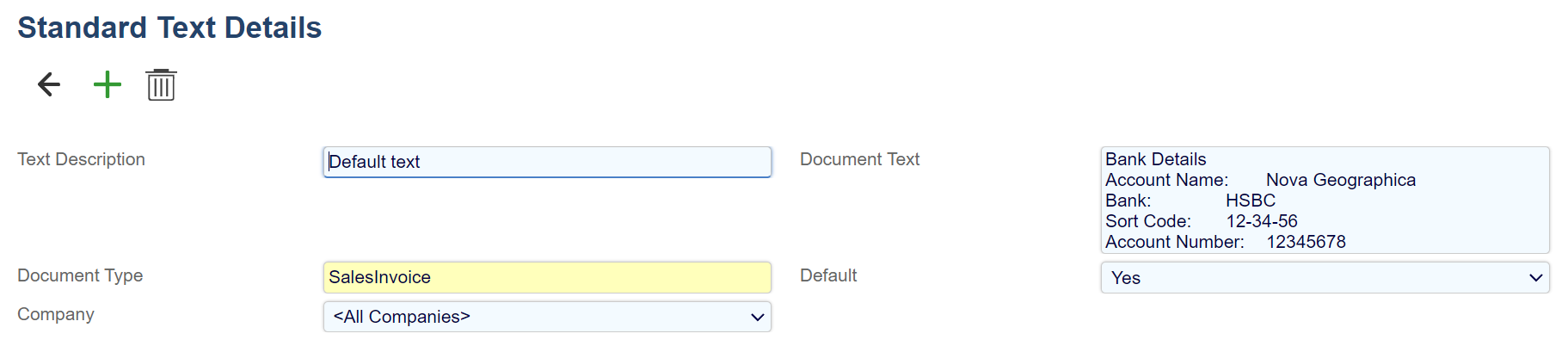
Task: Place cursor in the 12-34-56 sort code
Action: pos(1261,221)
